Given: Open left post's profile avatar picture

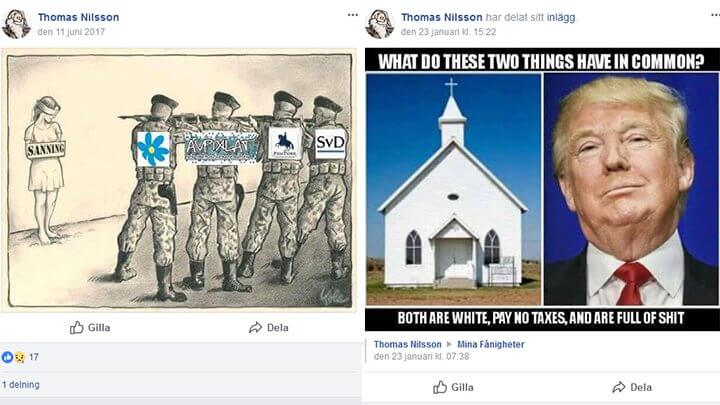Looking at the screenshot, I should tap(16, 24).
